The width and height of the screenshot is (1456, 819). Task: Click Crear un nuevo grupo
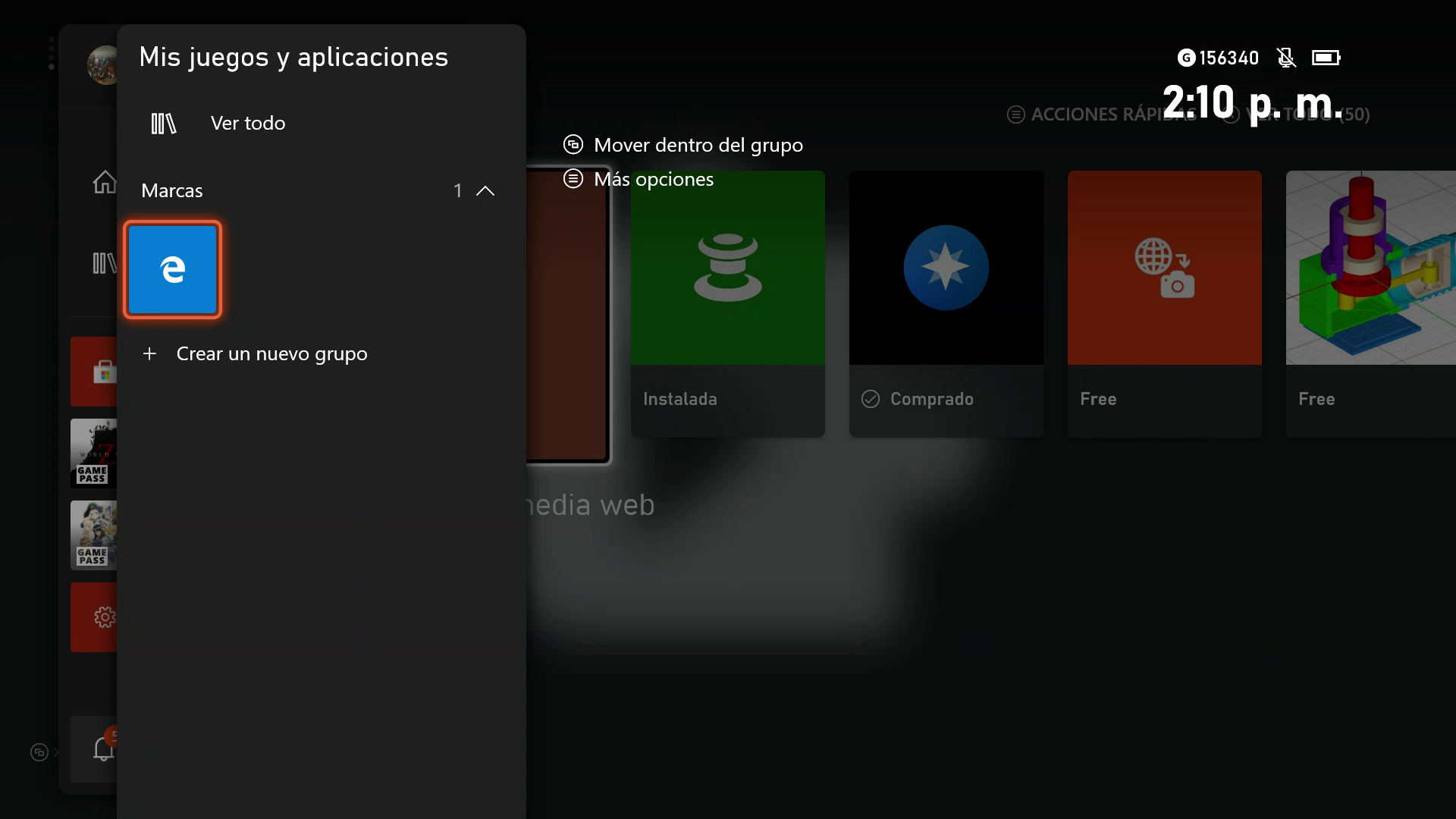point(271,354)
